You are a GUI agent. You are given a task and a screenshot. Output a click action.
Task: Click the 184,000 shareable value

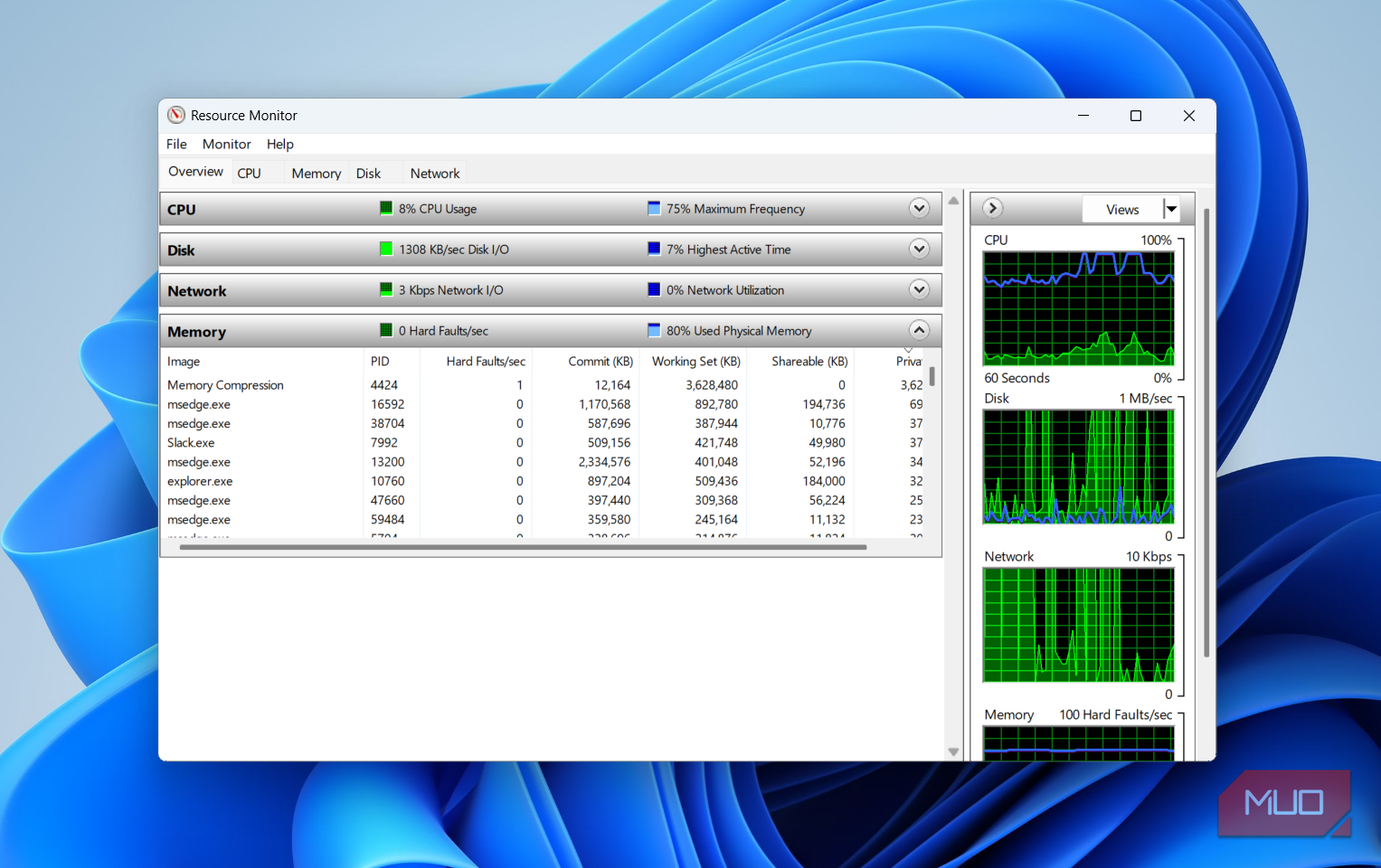point(824,481)
